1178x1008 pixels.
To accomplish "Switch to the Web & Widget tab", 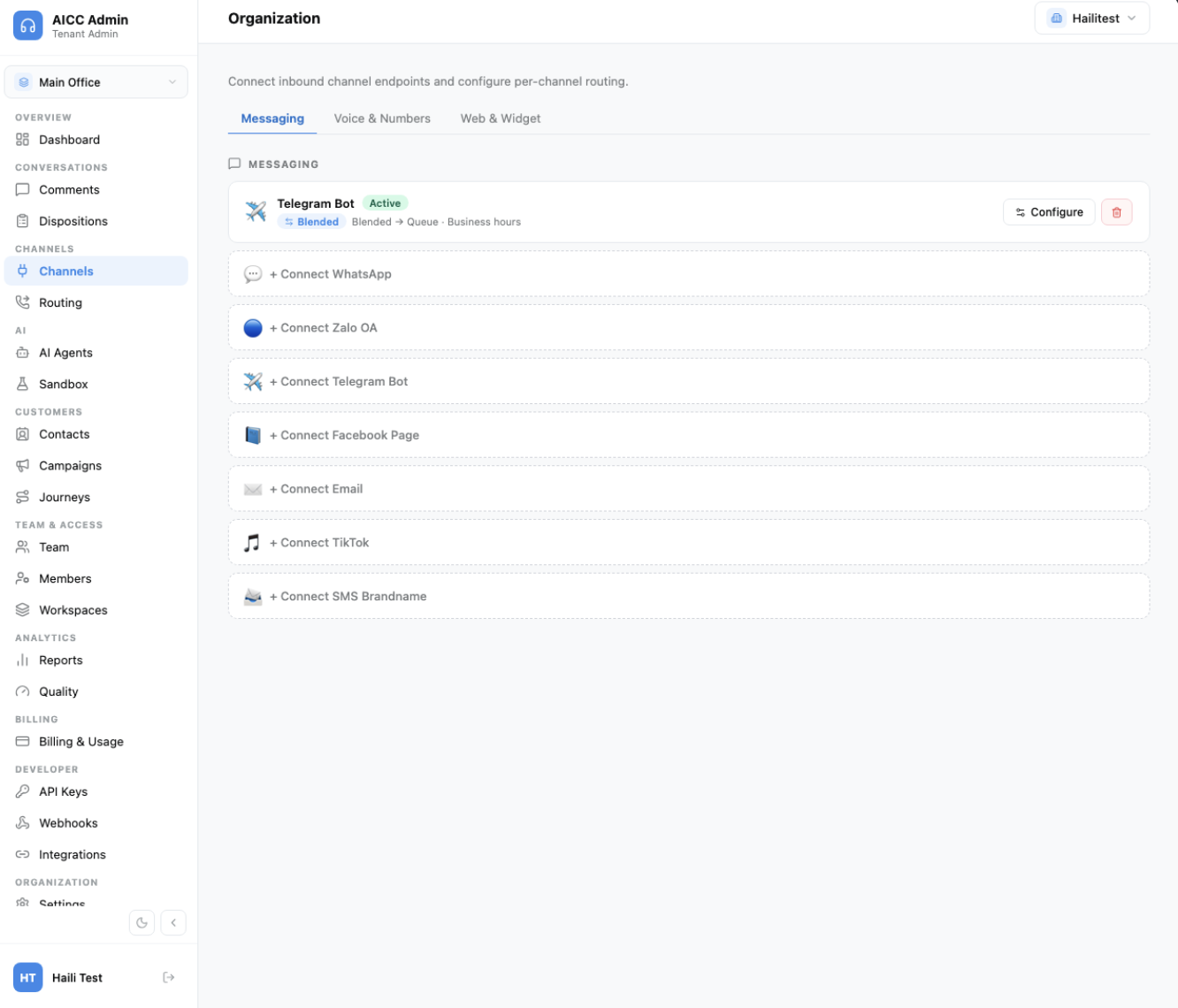I will click(501, 118).
